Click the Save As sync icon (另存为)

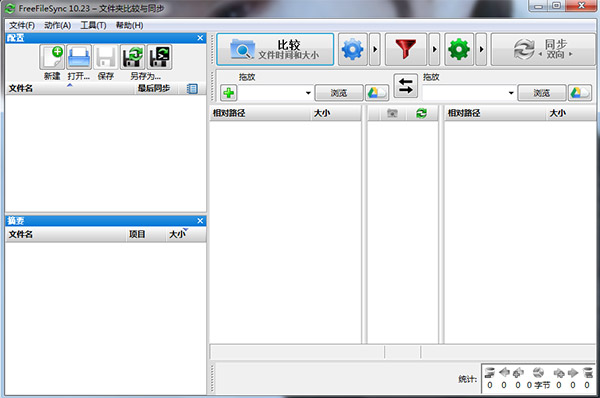point(133,57)
